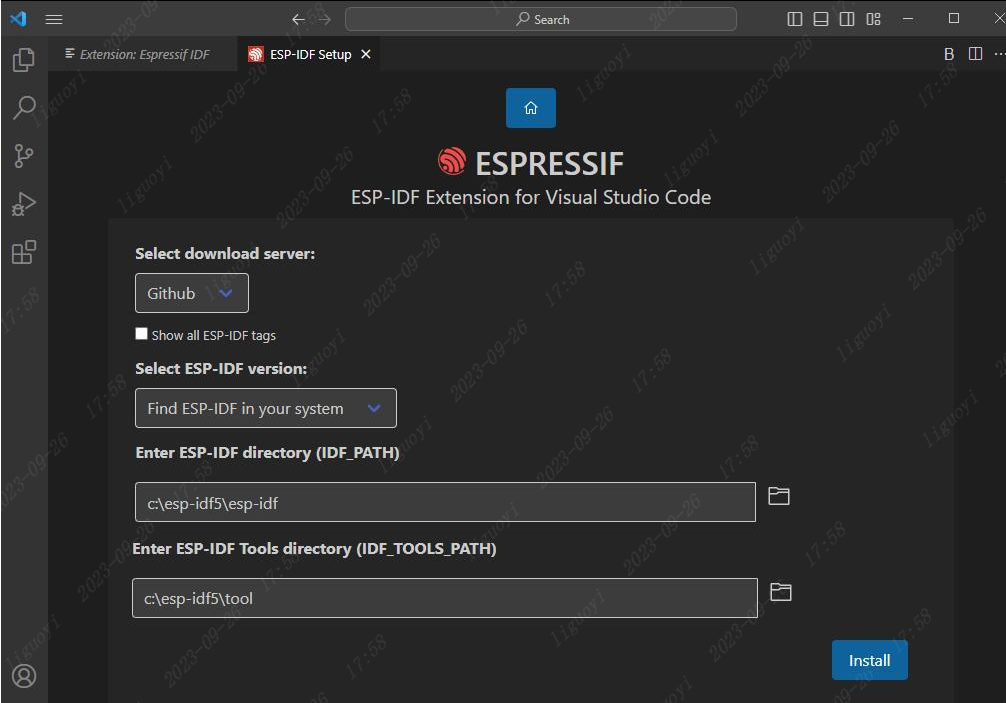Click the Install button

click(869, 660)
